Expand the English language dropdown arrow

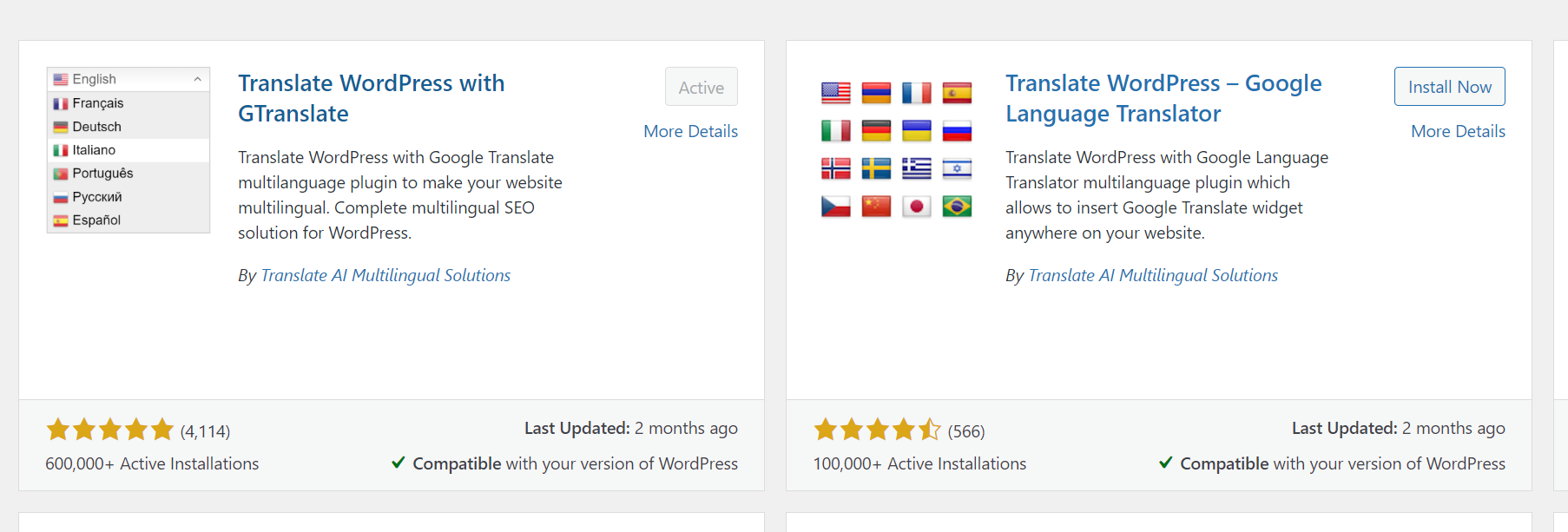click(x=198, y=80)
